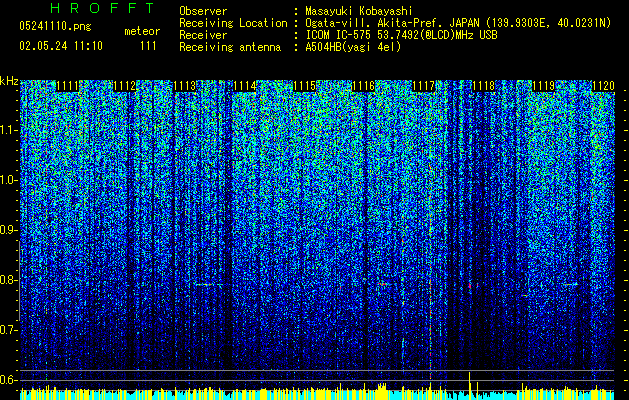The height and width of the screenshot is (400, 629).
Task: Select the observer name Masayuki Kobayashi
Action: point(359,11)
